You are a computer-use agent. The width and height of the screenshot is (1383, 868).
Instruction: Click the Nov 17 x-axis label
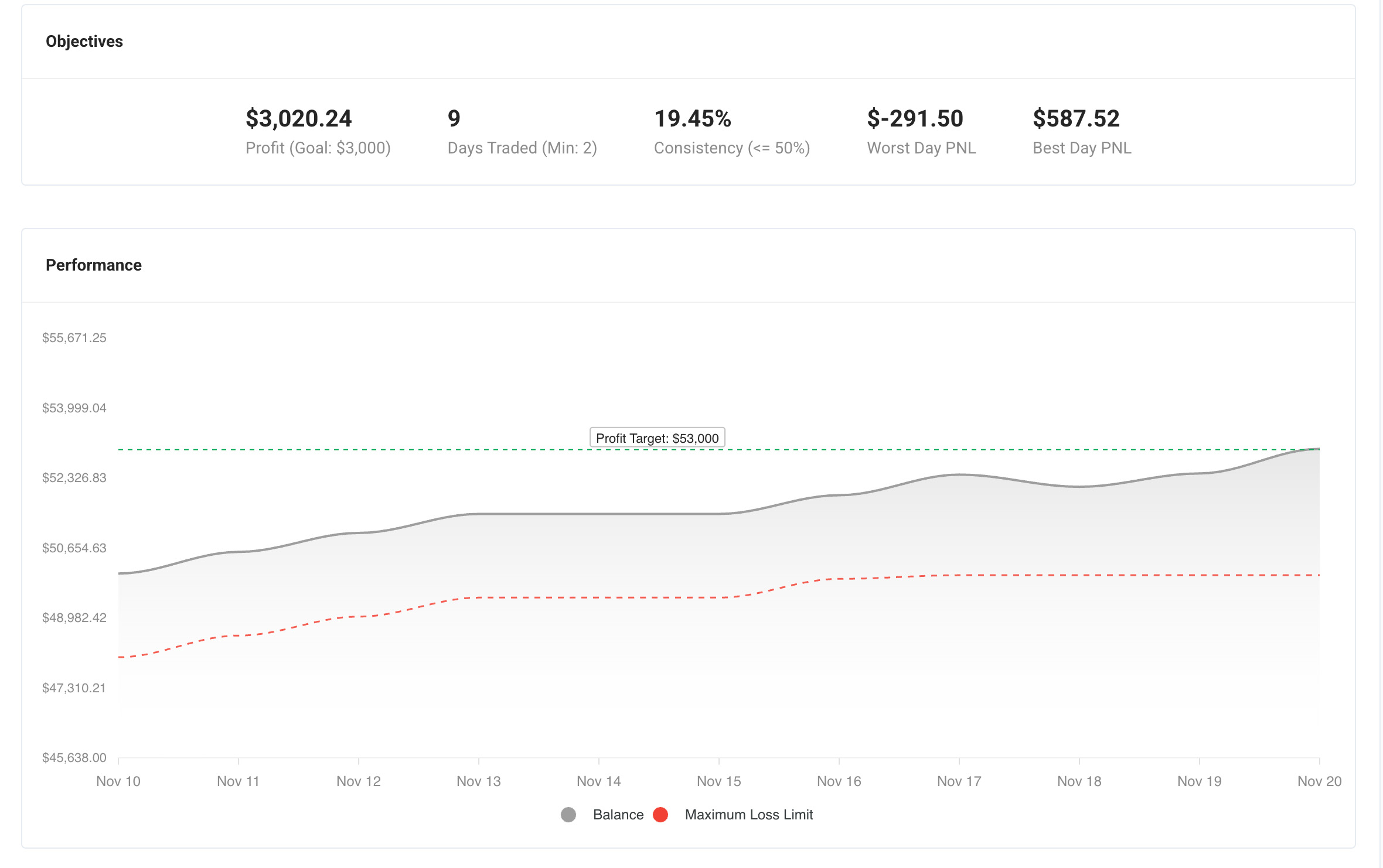[959, 781]
